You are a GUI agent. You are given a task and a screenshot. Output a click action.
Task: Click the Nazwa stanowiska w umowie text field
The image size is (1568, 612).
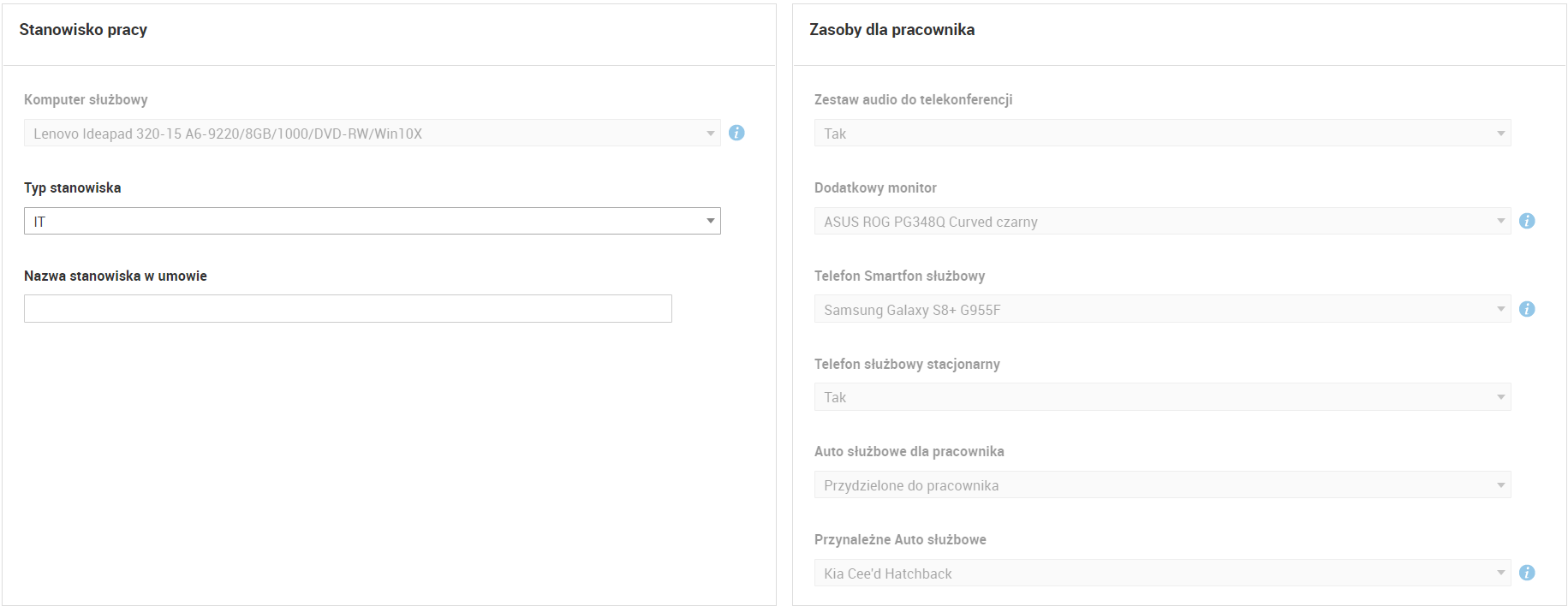(x=348, y=309)
